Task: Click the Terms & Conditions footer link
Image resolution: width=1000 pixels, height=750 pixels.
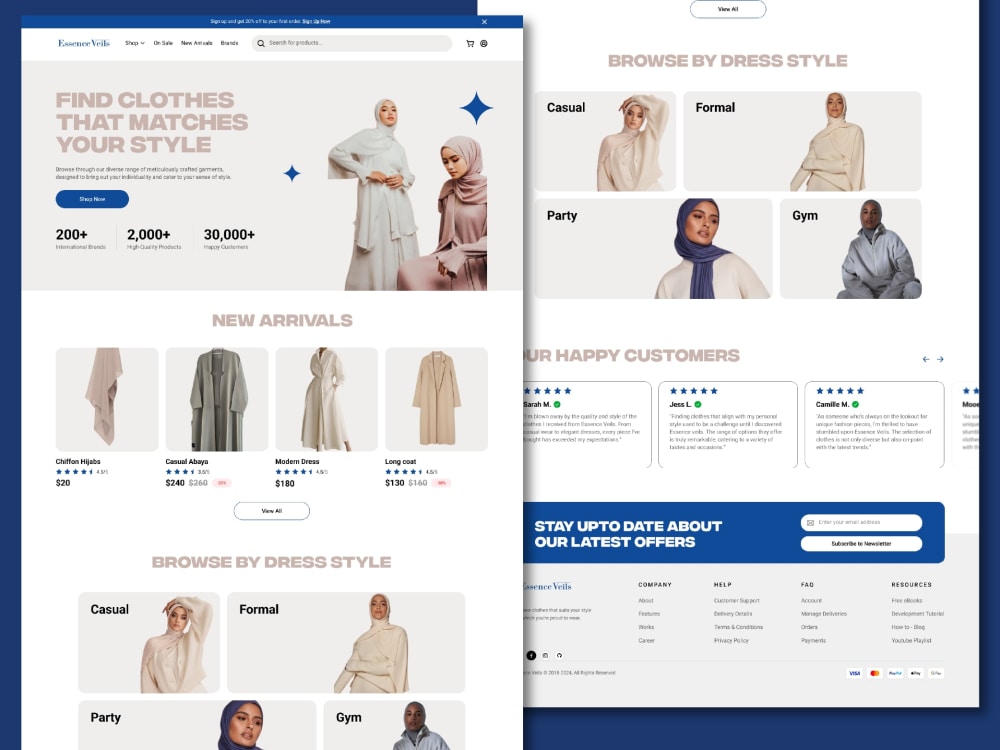Action: pos(739,628)
